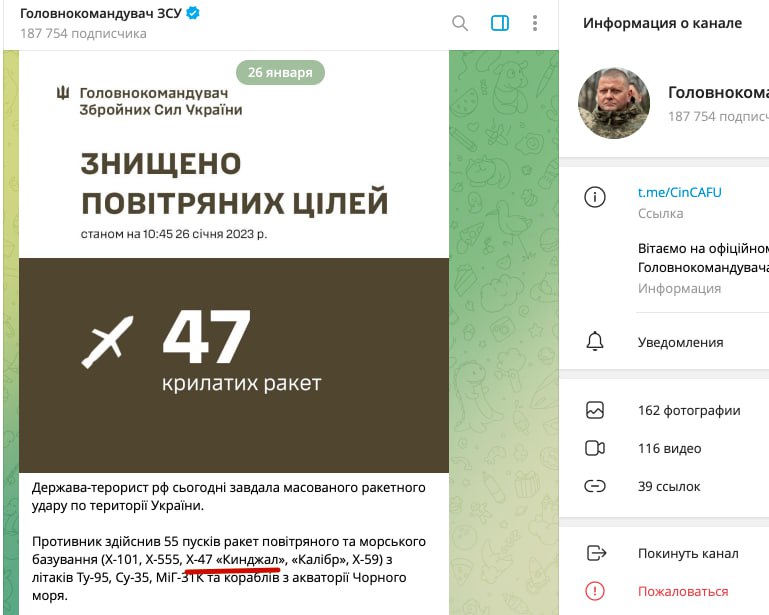
Task: Open the 162 фотографии media section
Action: (x=664, y=410)
